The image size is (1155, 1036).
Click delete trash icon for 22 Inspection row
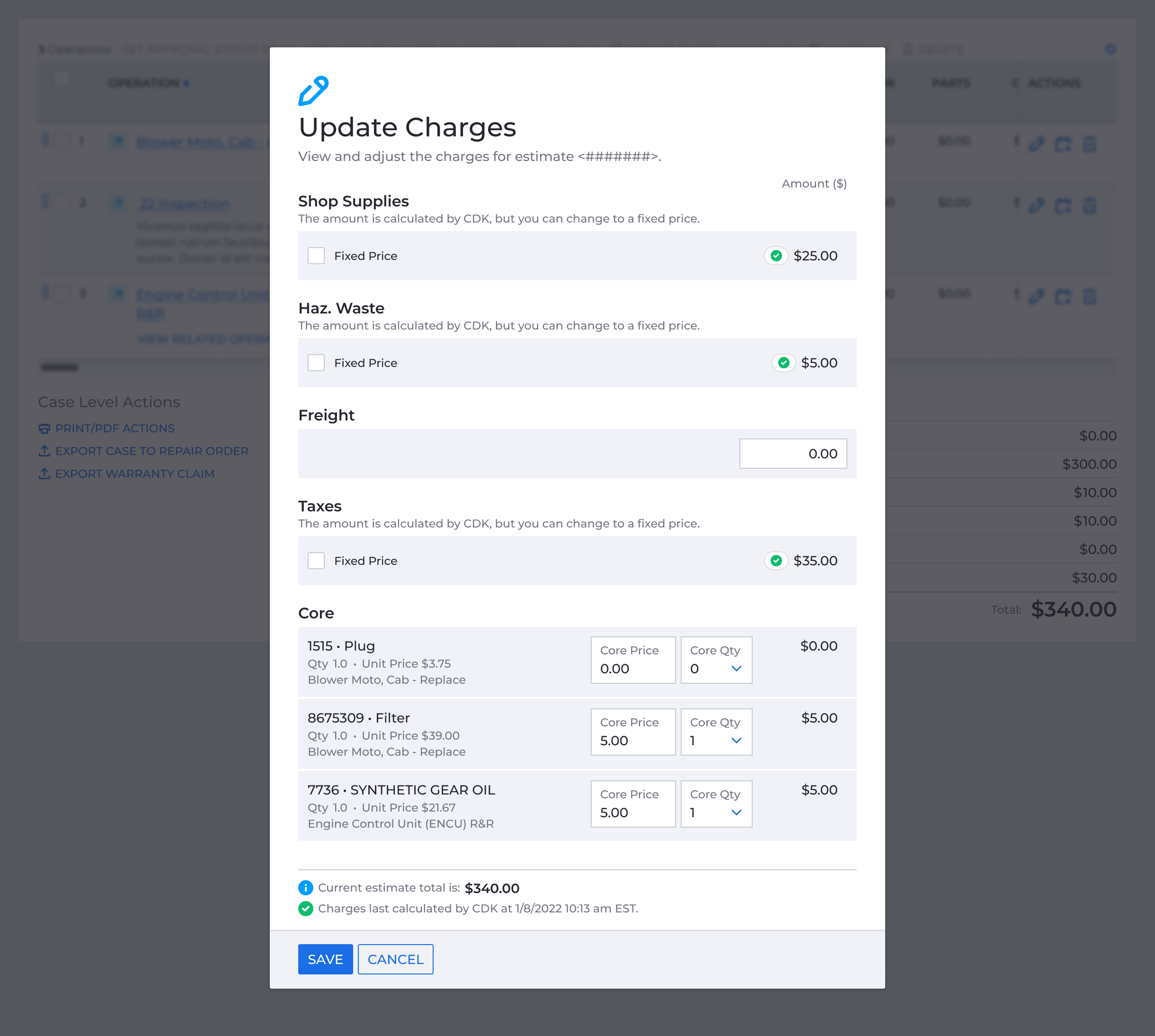[1090, 205]
